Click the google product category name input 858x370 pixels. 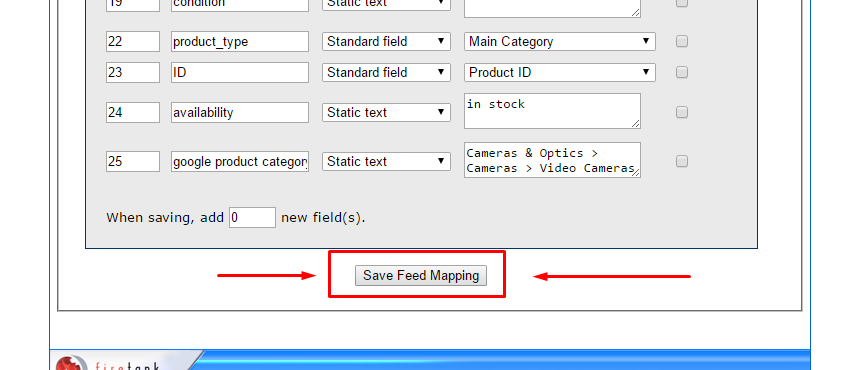240,161
